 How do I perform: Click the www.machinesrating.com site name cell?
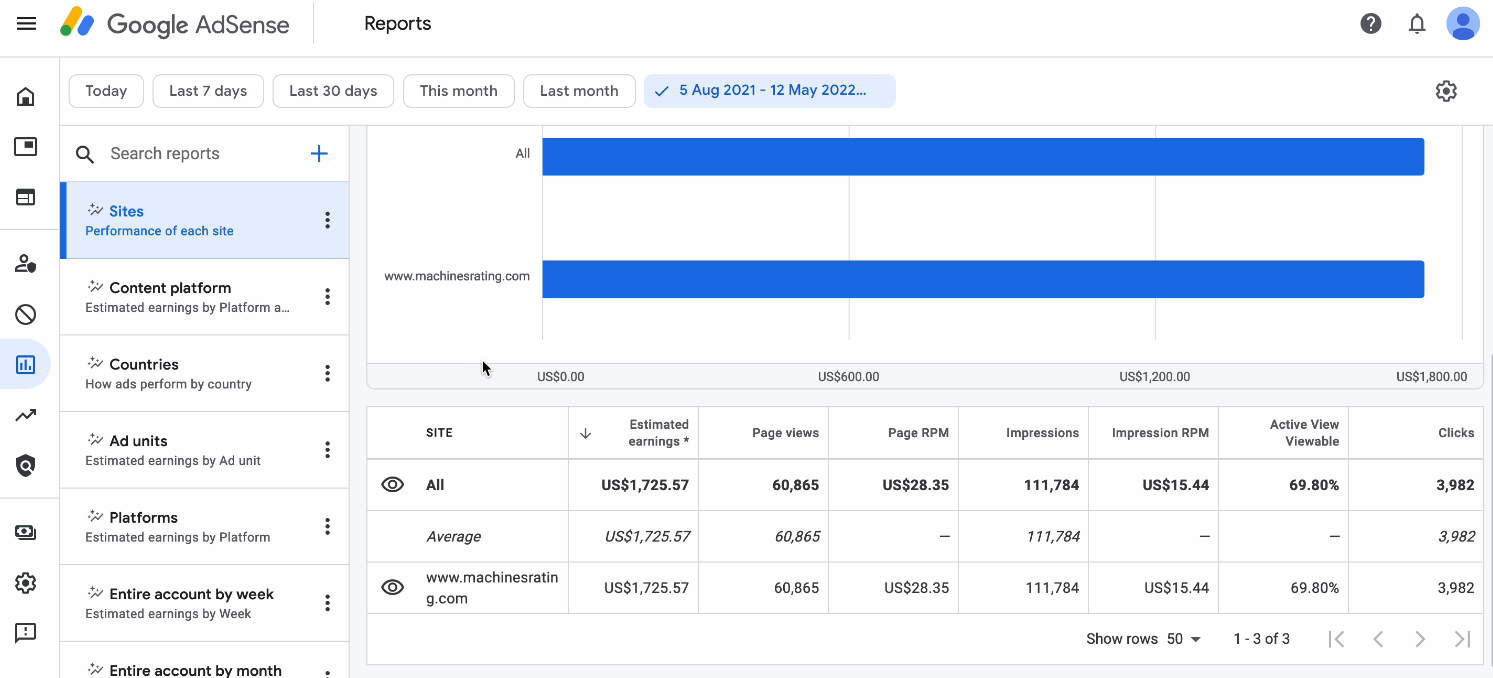coord(492,588)
